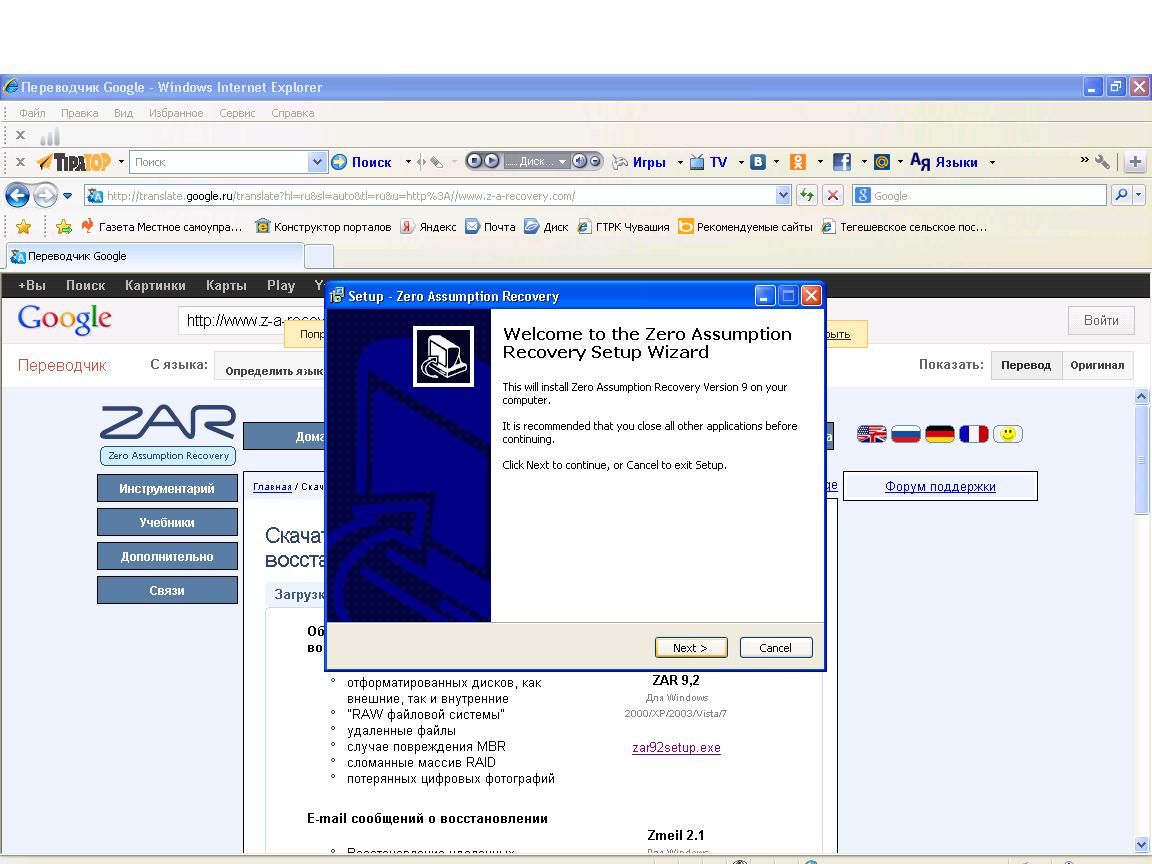The height and width of the screenshot is (864, 1152).
Task: Open the TV toolbar item
Action: pos(710,162)
